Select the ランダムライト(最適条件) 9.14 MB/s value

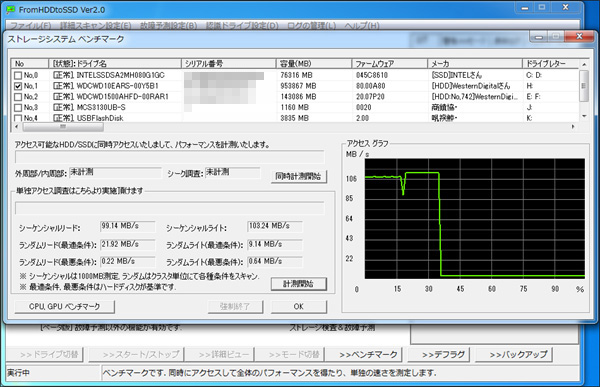pos(275,244)
